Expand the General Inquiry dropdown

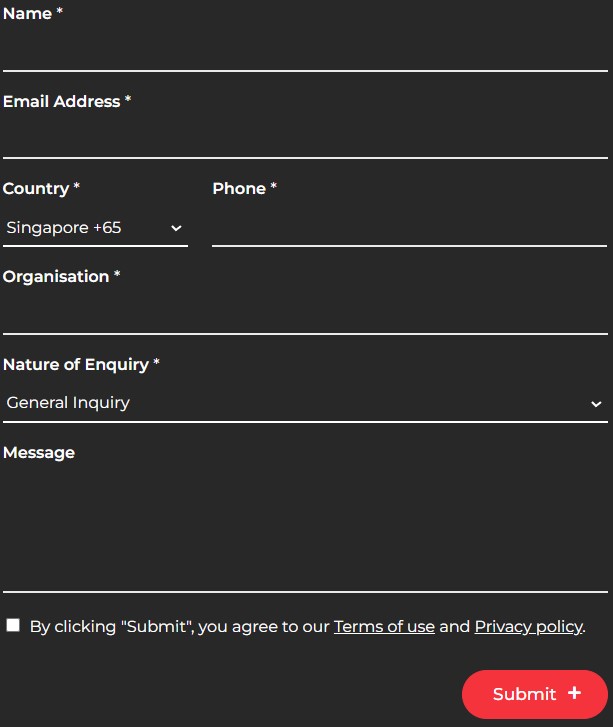coord(300,403)
